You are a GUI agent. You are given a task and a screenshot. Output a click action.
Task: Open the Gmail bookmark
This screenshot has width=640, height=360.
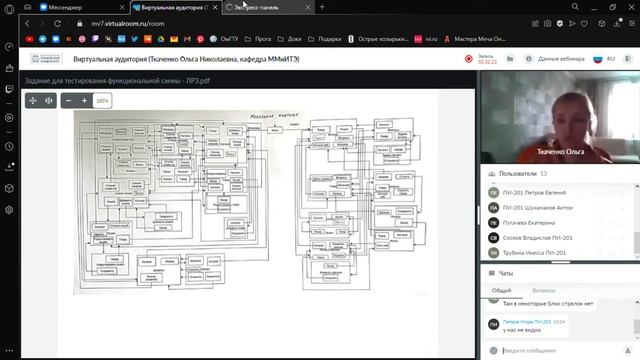187,39
